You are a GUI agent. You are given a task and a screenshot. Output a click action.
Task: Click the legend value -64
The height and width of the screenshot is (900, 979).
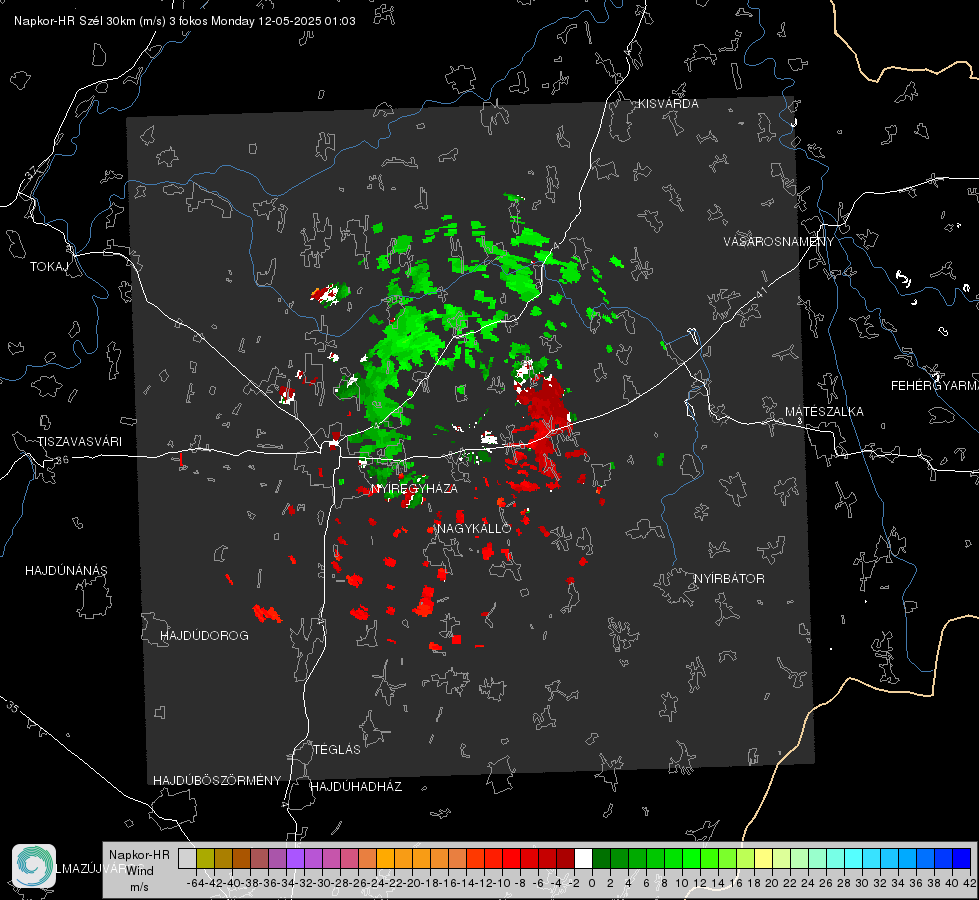tap(196, 883)
